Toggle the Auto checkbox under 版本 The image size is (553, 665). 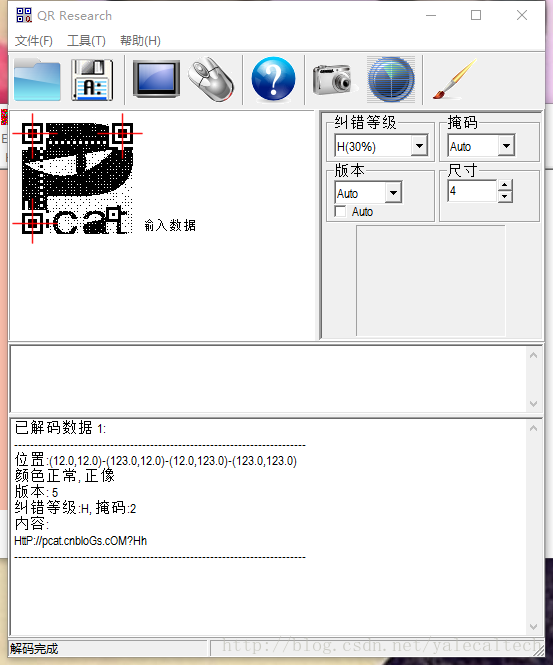[x=340, y=211]
